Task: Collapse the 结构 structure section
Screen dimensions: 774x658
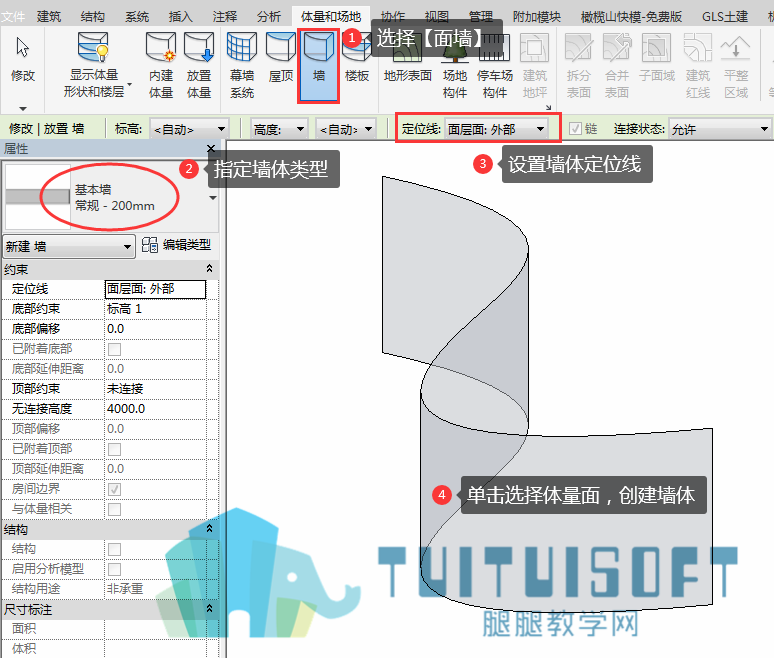Action: tap(209, 528)
